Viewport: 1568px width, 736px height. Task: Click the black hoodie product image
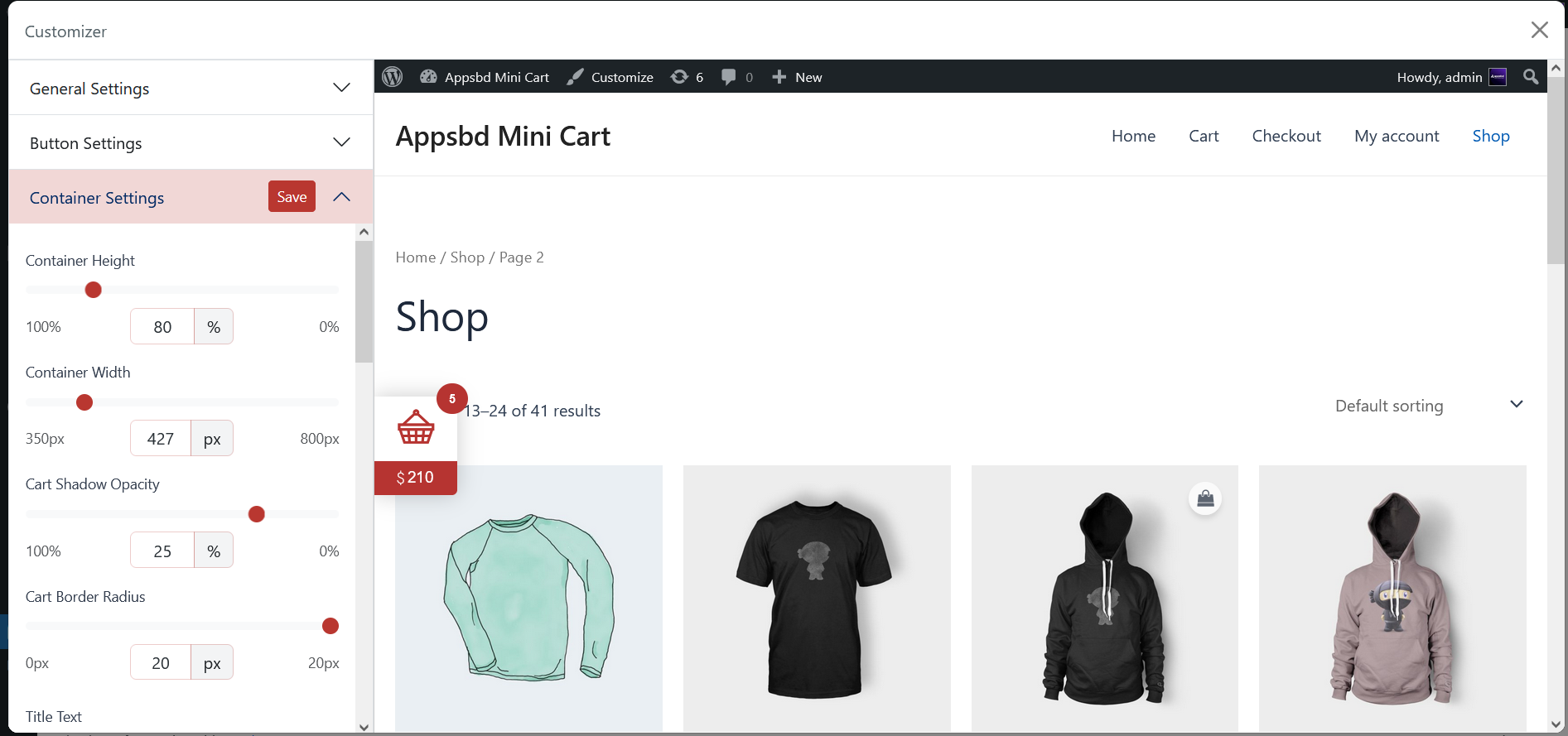(x=1105, y=599)
